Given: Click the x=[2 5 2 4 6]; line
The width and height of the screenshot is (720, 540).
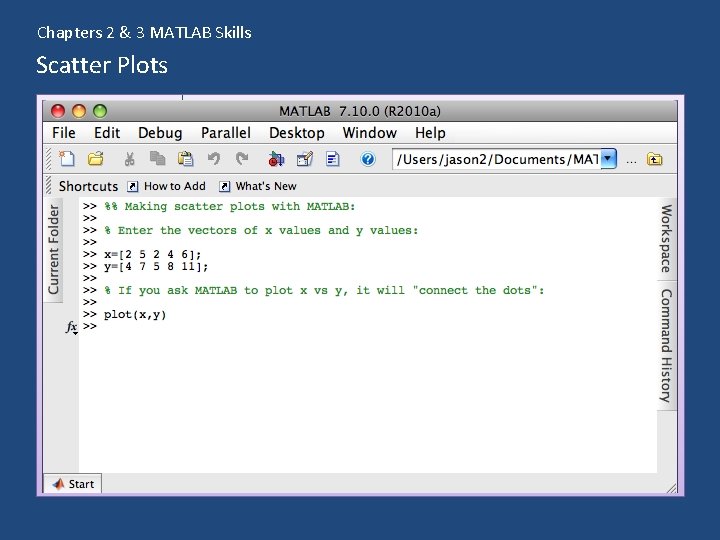Looking at the screenshot, I should [x=152, y=254].
